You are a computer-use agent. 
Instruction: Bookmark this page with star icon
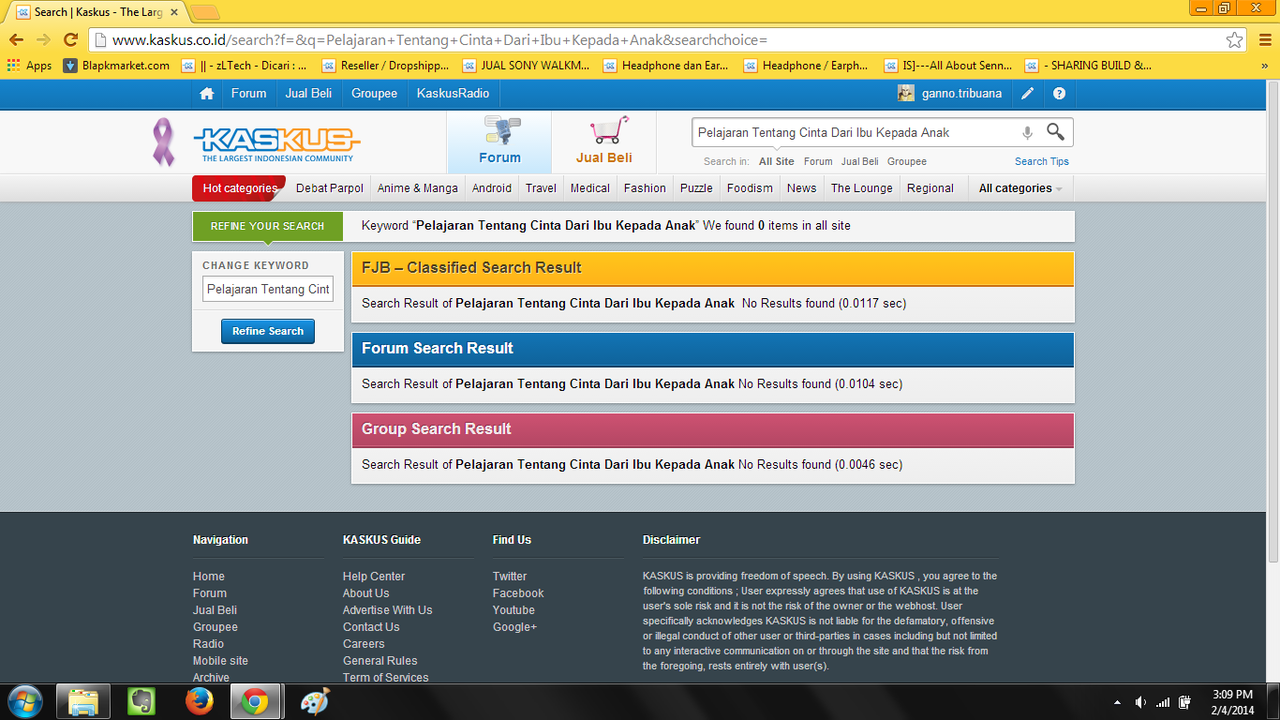(x=1235, y=40)
